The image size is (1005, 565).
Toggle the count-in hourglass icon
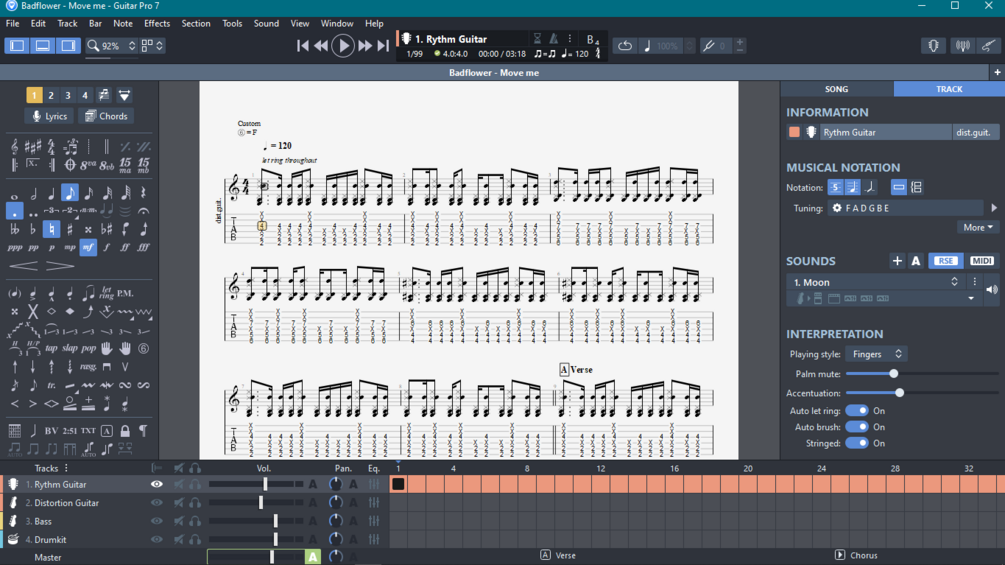538,38
